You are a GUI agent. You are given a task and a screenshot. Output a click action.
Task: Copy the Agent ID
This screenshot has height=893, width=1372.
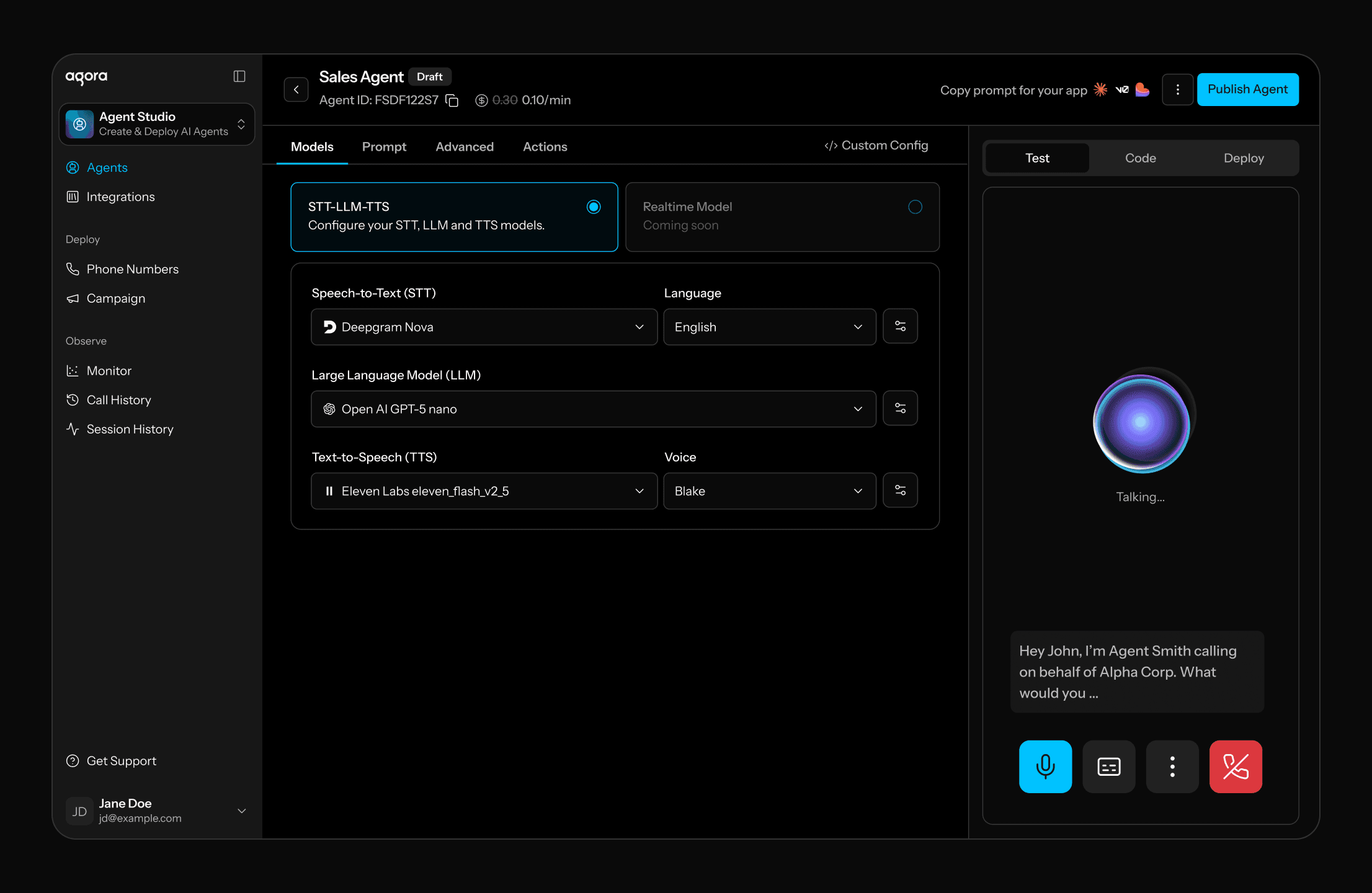pyautogui.click(x=452, y=100)
